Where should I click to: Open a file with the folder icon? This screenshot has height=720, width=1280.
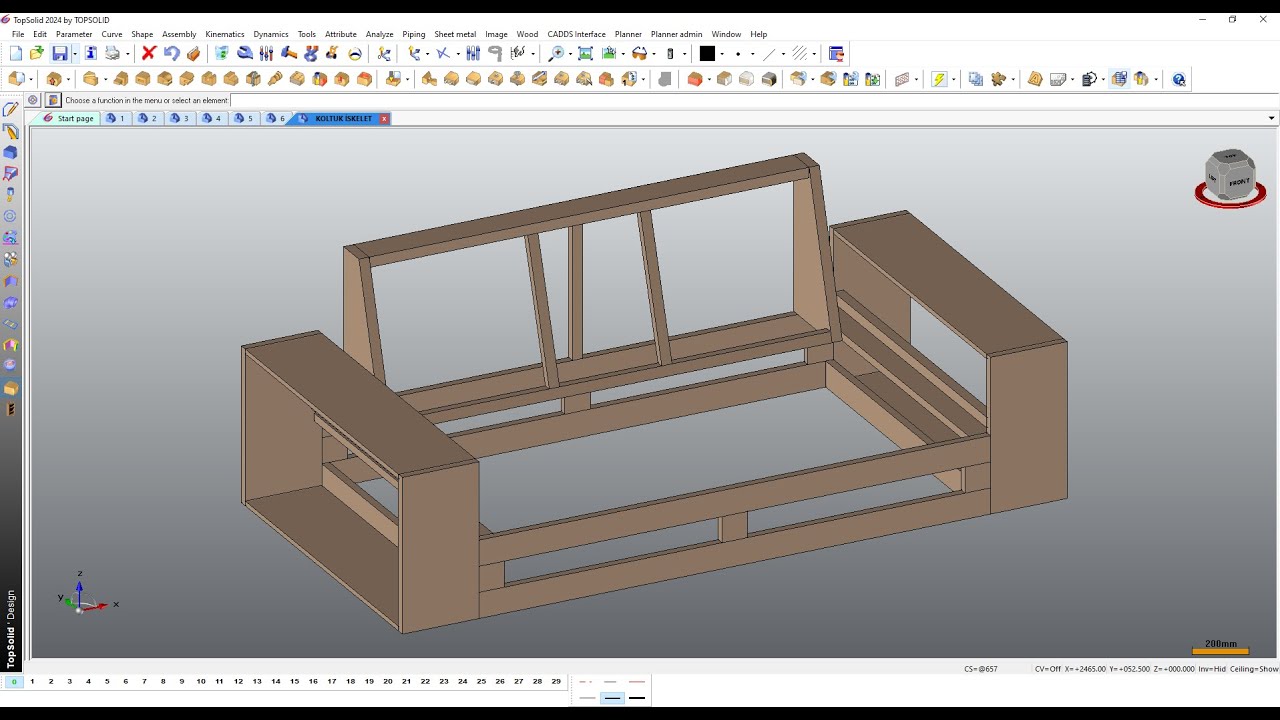coord(37,53)
